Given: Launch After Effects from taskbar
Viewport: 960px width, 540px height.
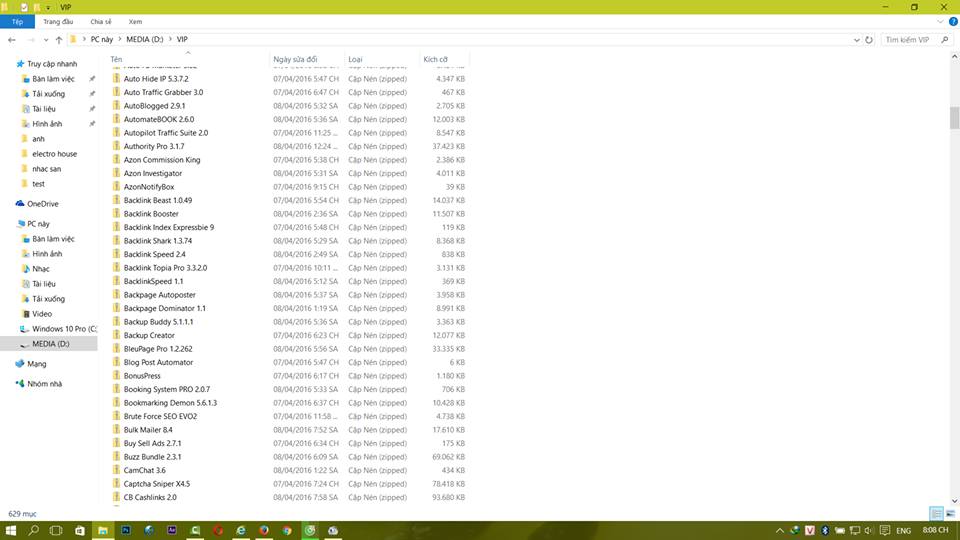Looking at the screenshot, I should click(171, 530).
